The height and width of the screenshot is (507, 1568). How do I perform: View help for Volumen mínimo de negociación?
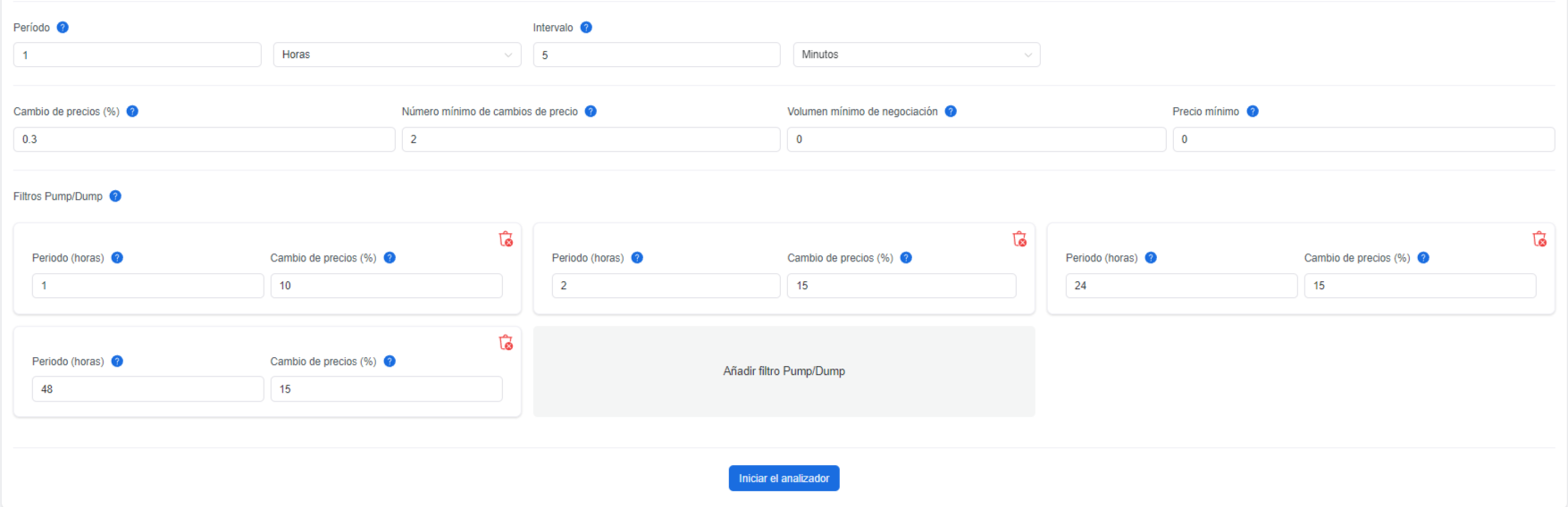[x=951, y=112]
